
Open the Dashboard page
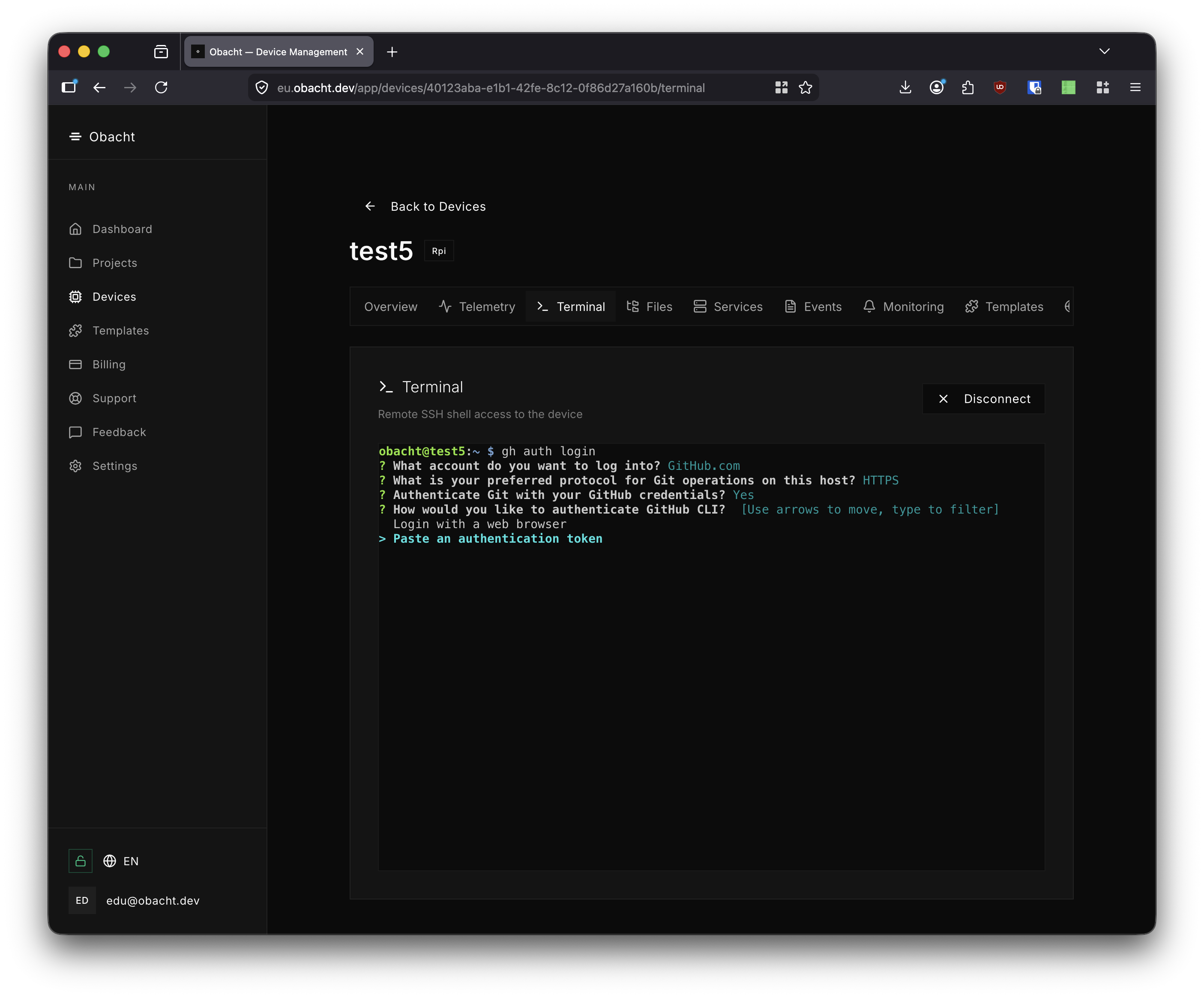(111, 229)
